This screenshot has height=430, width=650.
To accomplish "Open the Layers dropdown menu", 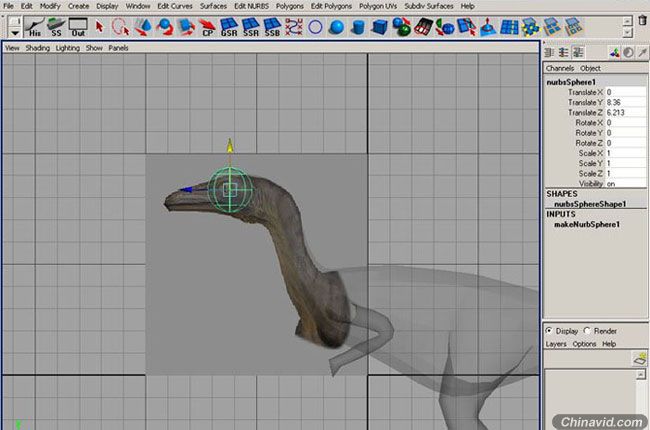I will 555,344.
